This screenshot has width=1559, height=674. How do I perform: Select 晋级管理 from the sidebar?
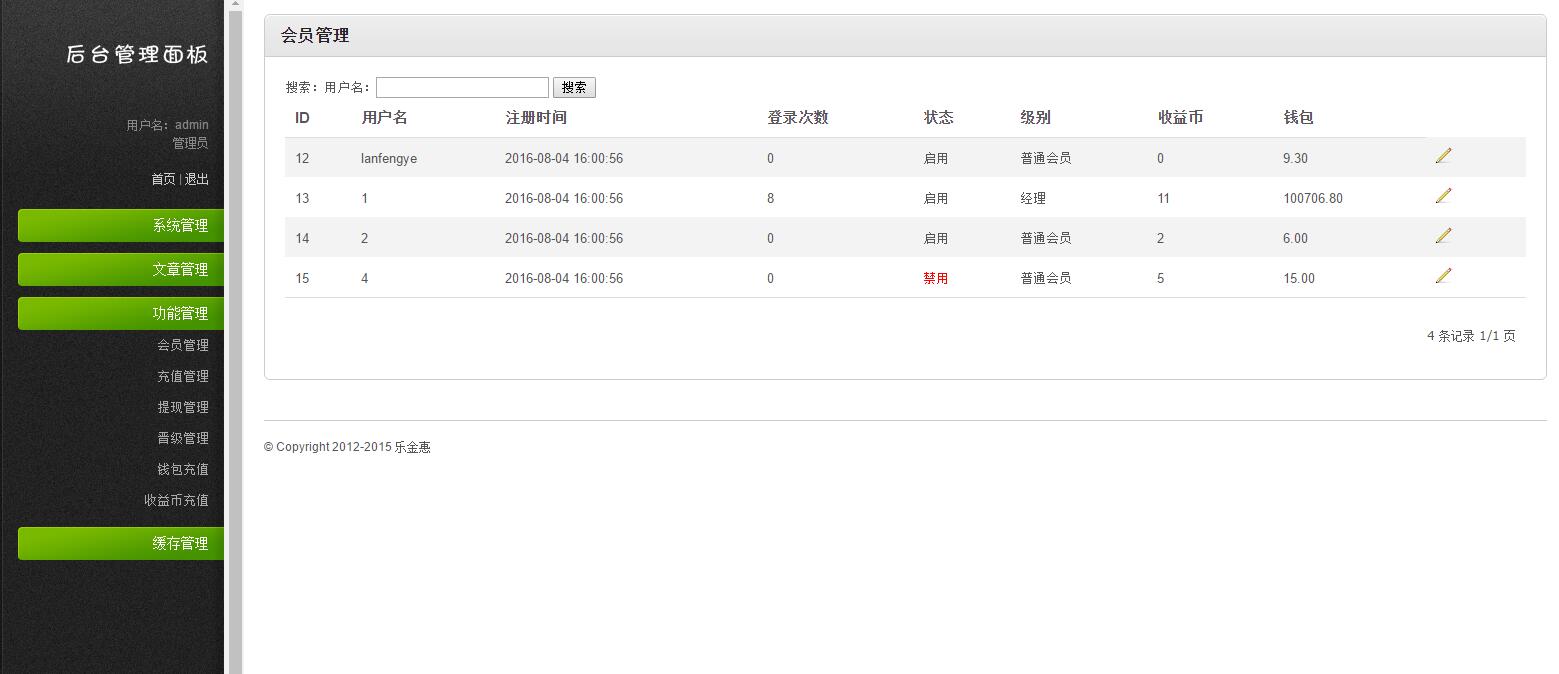183,439
